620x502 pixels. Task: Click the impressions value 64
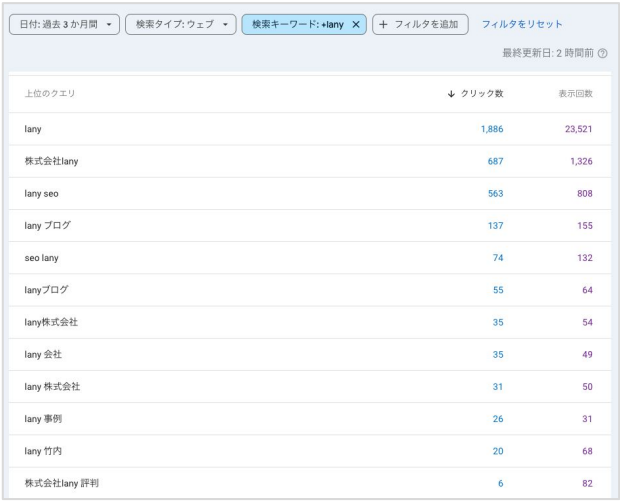587,290
